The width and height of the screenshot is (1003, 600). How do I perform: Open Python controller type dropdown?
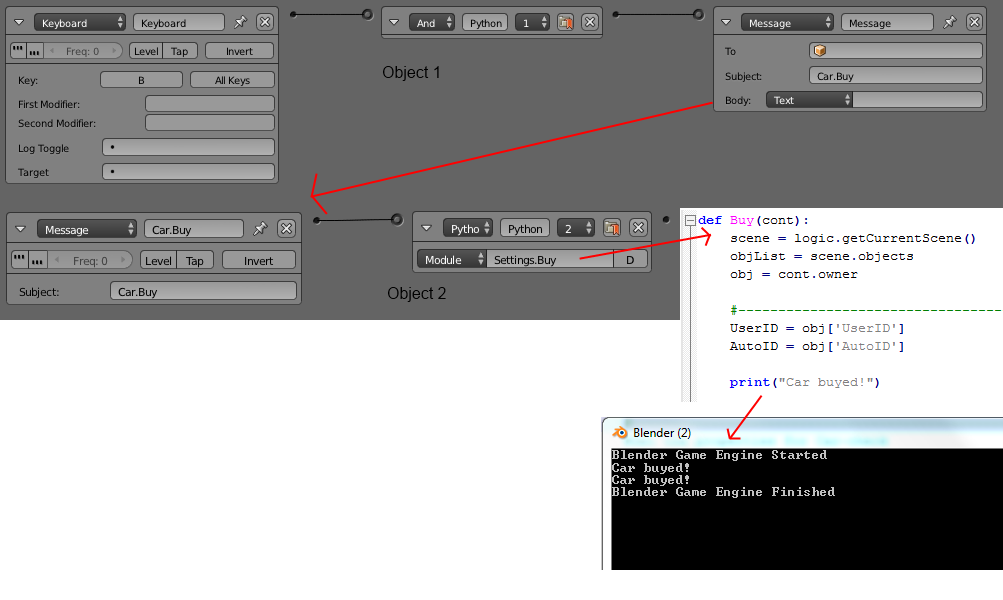[x=468, y=228]
